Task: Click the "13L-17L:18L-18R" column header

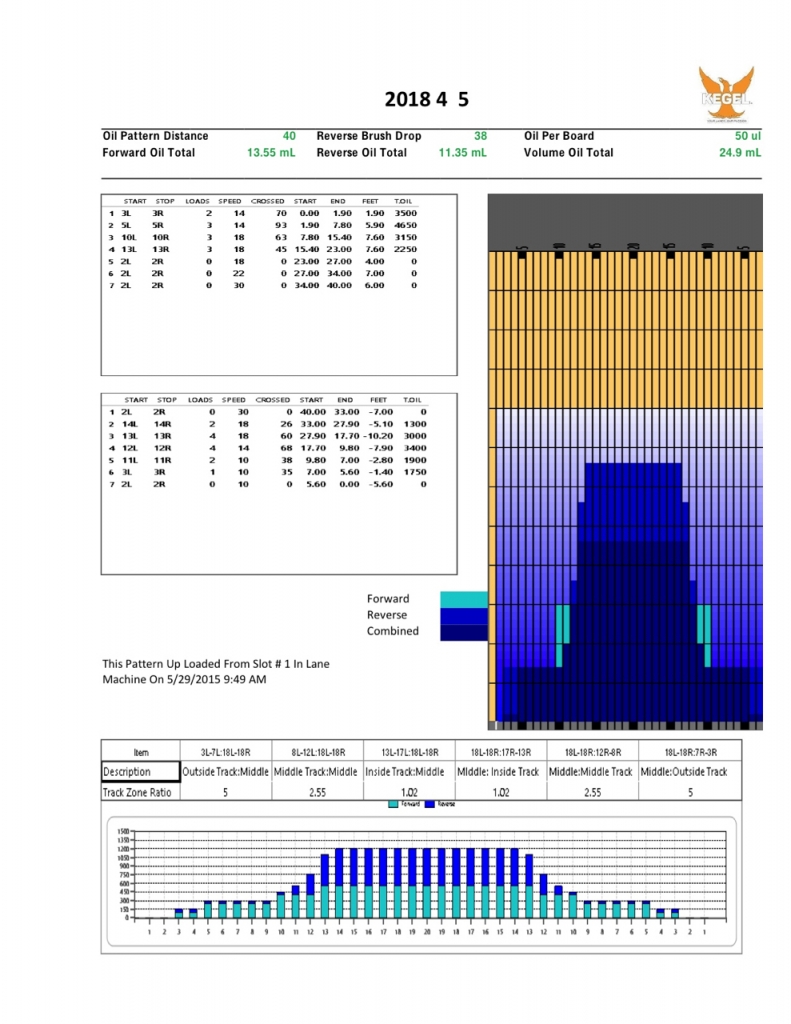Action: (x=410, y=752)
